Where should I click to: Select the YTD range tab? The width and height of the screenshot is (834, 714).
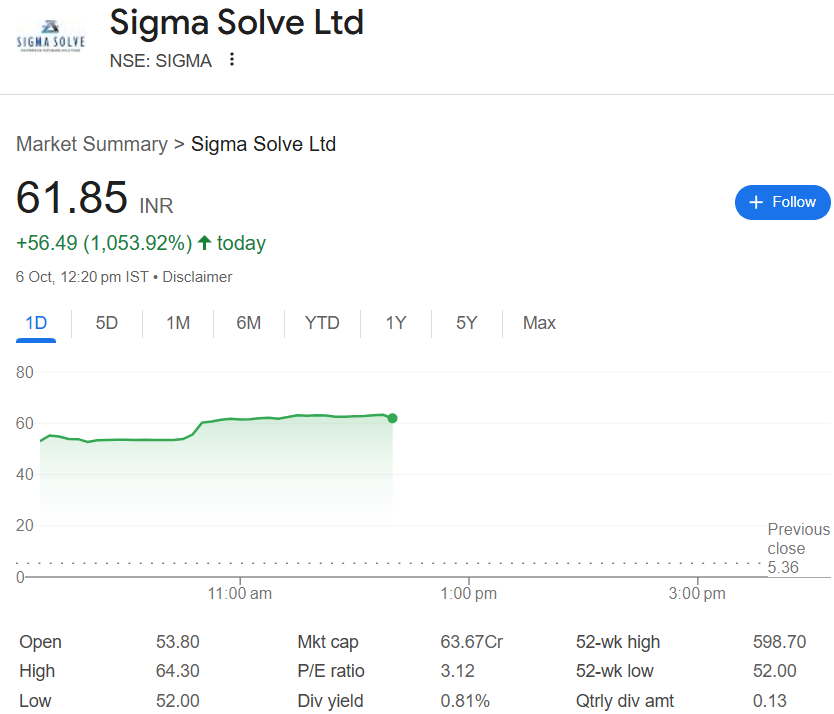coord(322,323)
